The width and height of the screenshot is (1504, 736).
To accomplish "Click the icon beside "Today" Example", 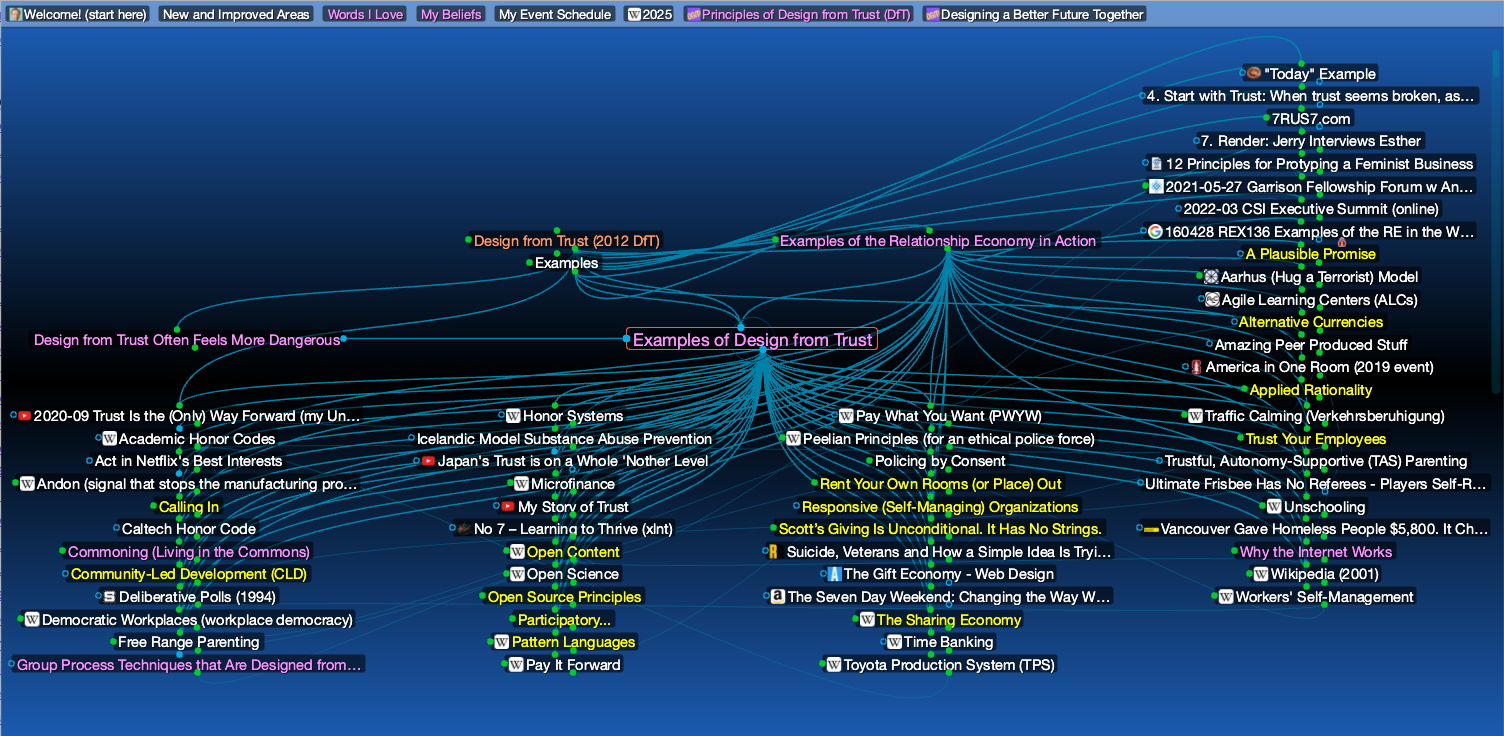I will [1253, 74].
